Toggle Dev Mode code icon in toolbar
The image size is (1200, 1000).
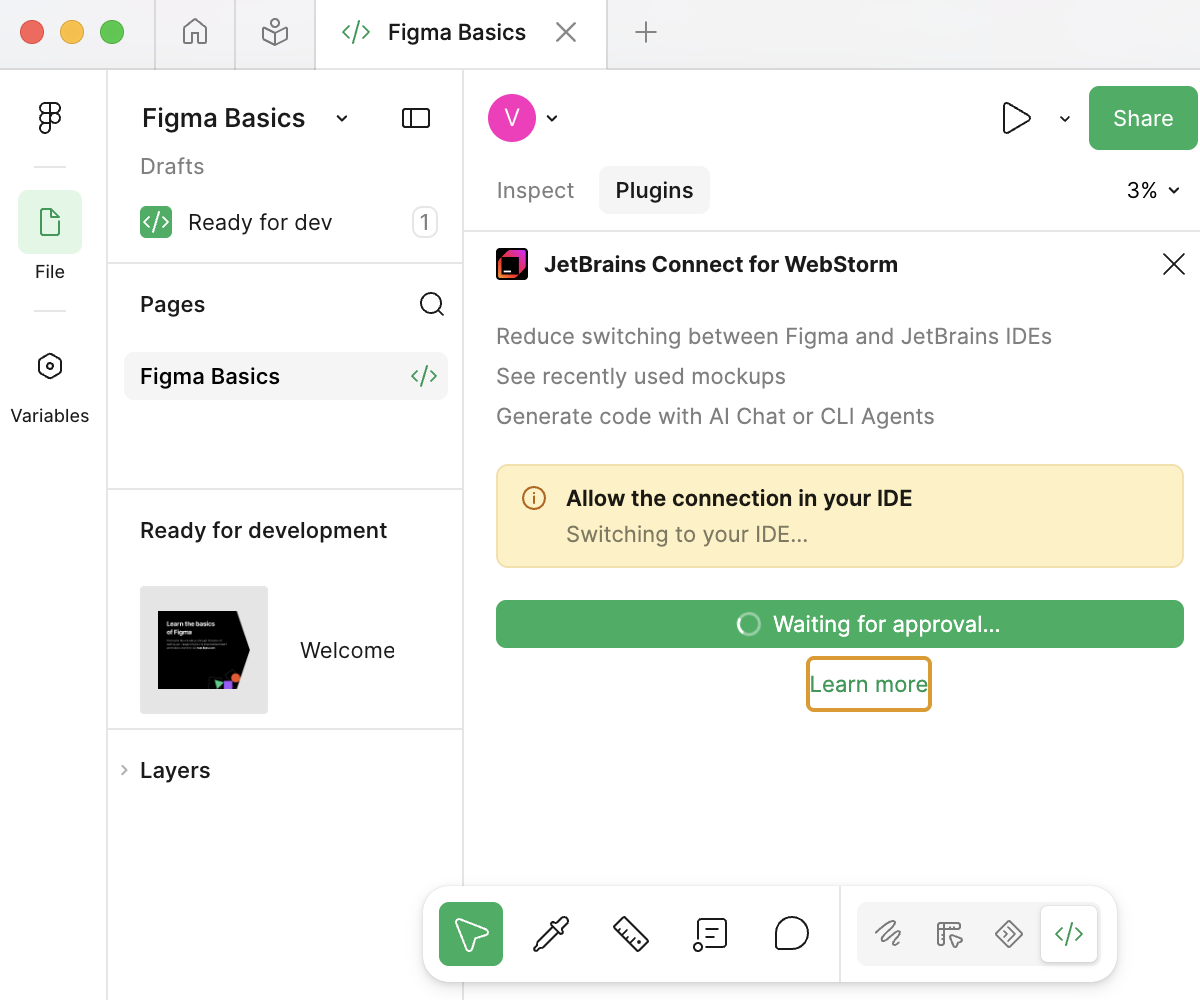coord(1069,934)
